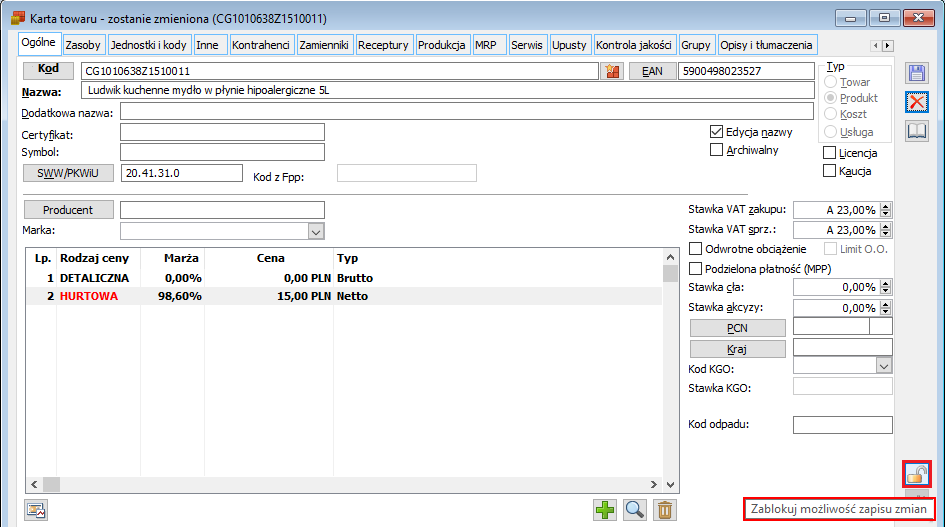945x527 pixels.
Task: Switch to the Zasoby tab
Action: pyautogui.click(x=83, y=45)
